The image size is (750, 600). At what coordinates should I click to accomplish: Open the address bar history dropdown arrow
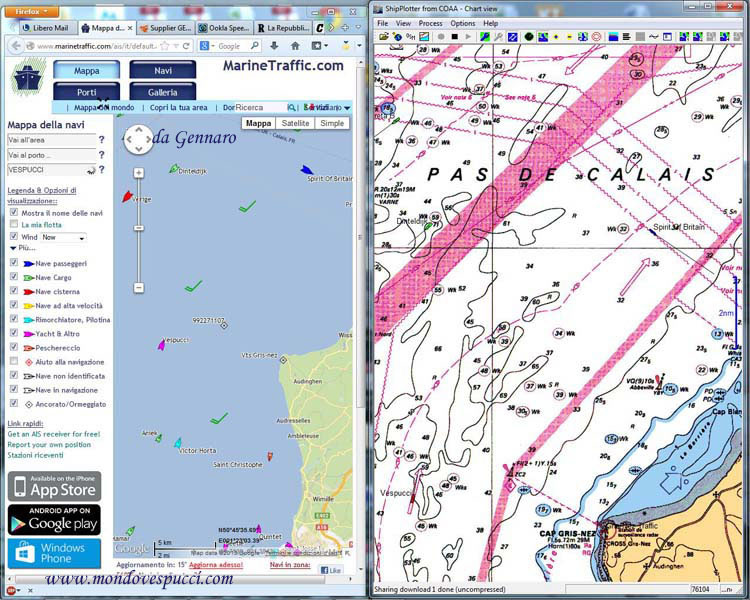[x=176, y=46]
